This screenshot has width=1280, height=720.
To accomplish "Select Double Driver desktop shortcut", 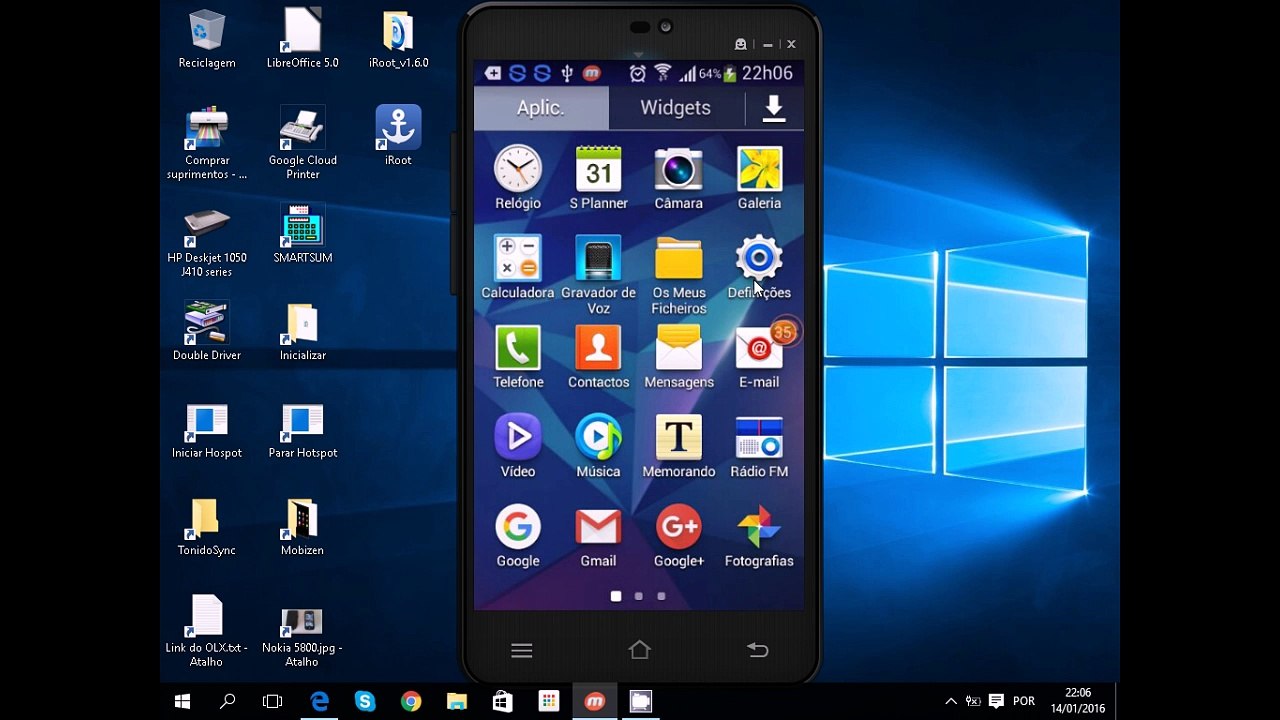I will pyautogui.click(x=207, y=332).
